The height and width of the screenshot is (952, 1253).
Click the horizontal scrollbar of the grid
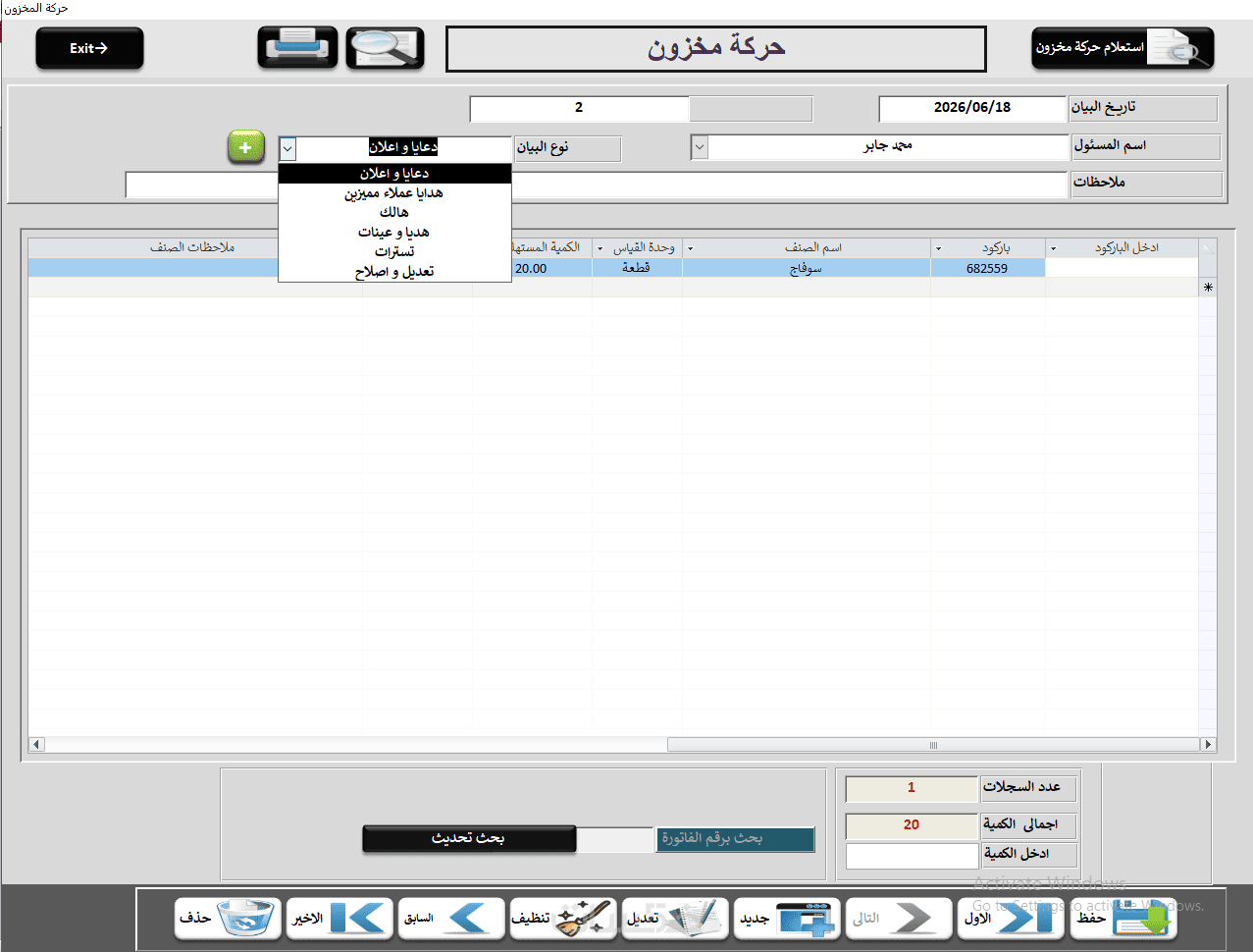[623, 745]
